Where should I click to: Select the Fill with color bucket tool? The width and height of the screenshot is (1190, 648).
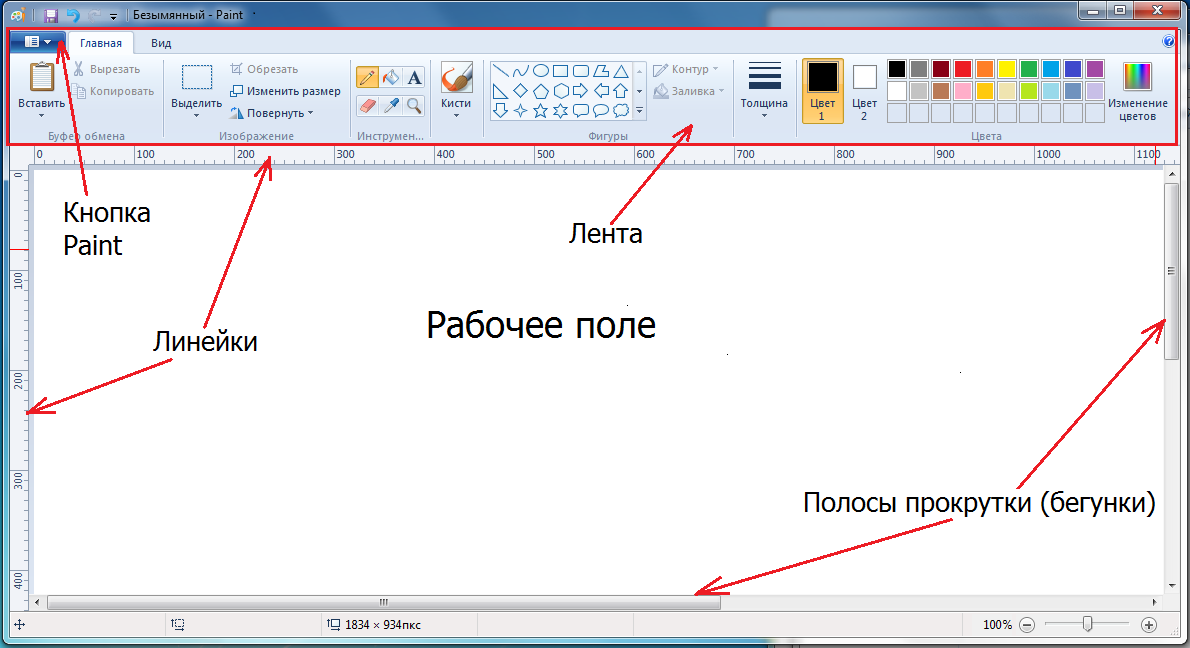click(391, 77)
